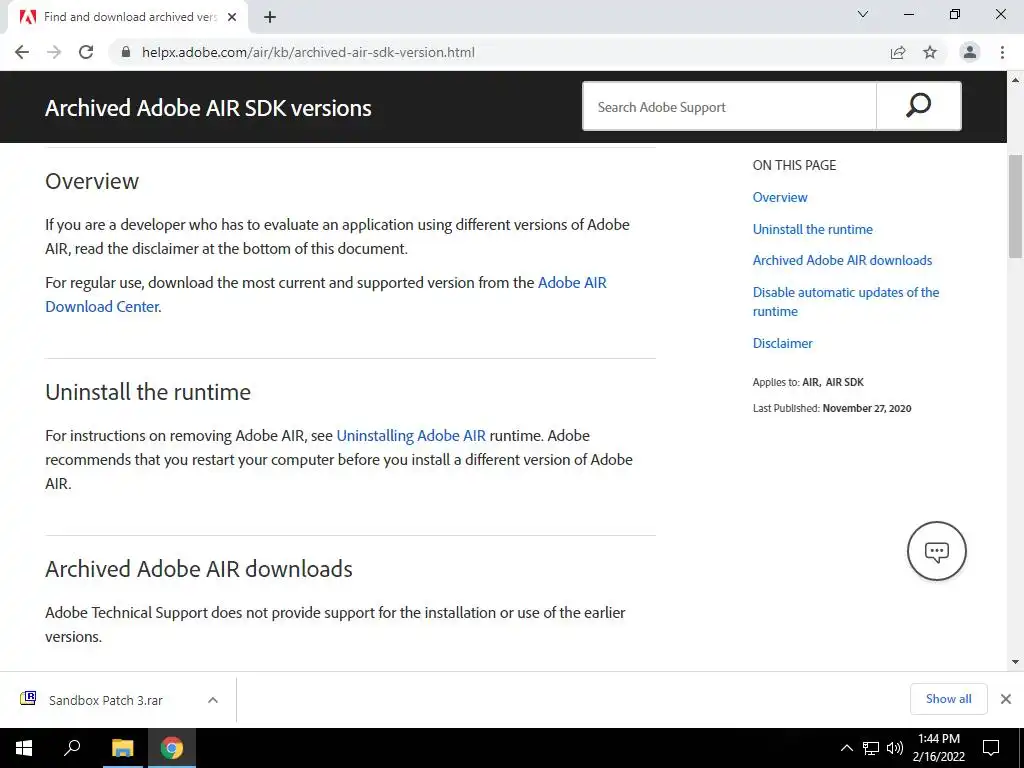Image resolution: width=1024 pixels, height=768 pixels.
Task: Open the chat support bubble
Action: point(936,551)
